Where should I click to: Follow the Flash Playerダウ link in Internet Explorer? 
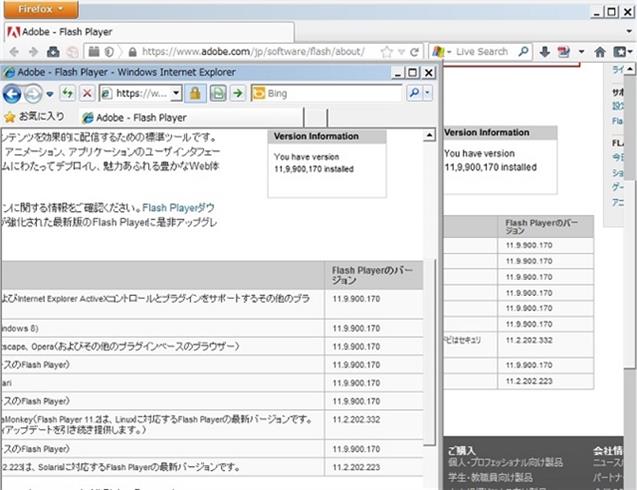178,208
